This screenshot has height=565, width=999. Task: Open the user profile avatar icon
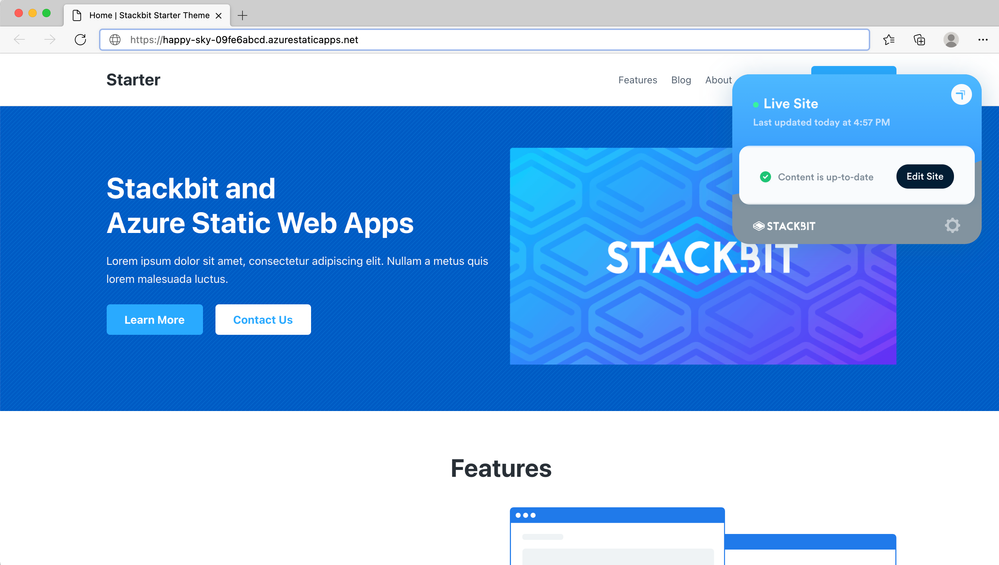coord(951,39)
